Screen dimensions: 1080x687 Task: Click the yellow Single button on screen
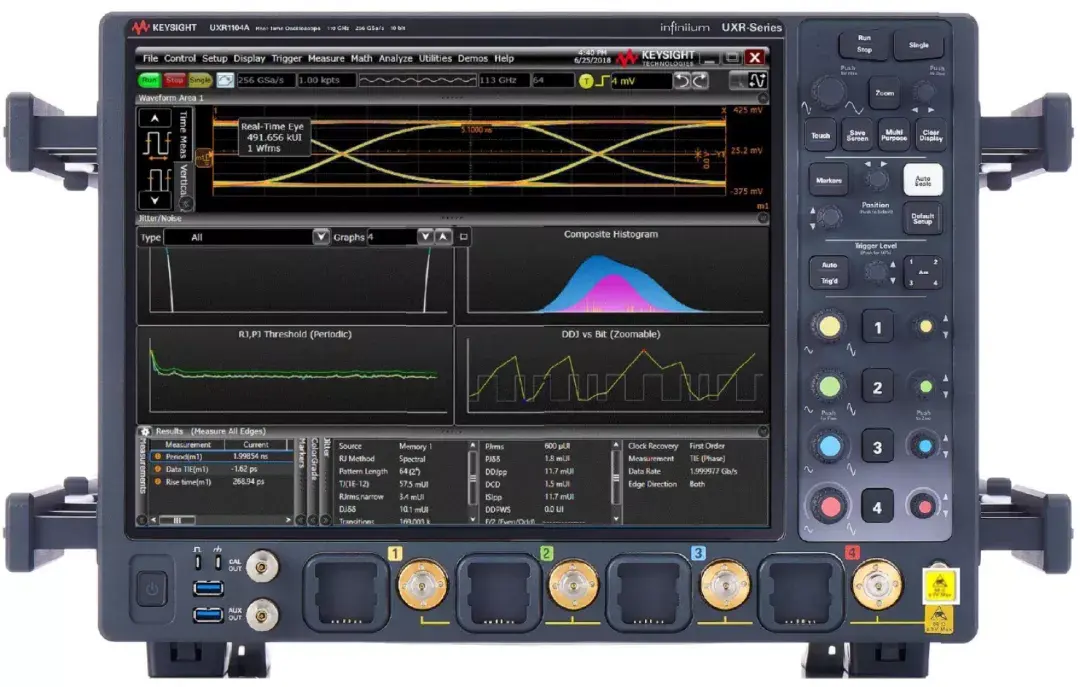click(200, 81)
